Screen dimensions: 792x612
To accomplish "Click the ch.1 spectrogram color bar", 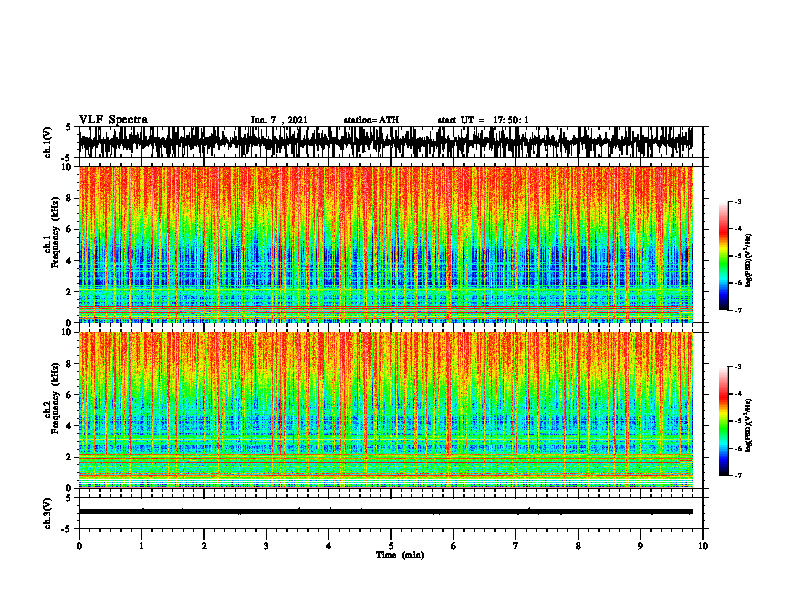I will pyautogui.click(x=723, y=256).
